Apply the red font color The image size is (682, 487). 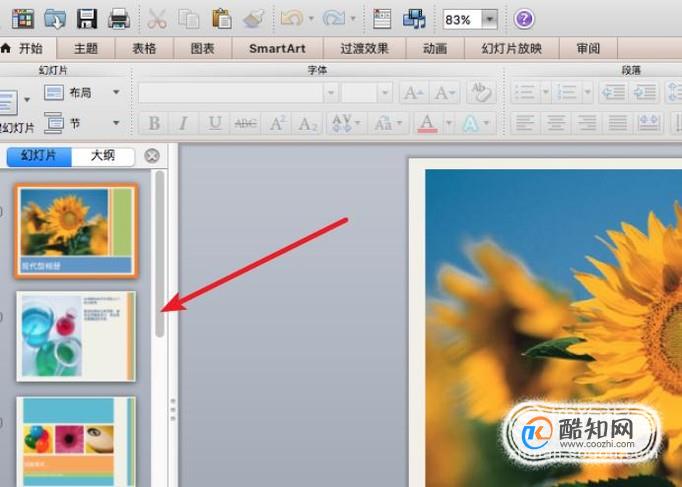(x=427, y=123)
